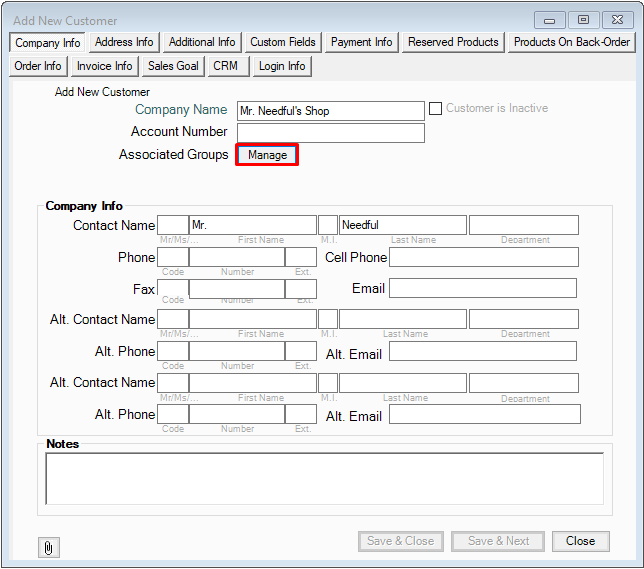The width and height of the screenshot is (644, 569).
Task: Open the Login Info tab
Action: tap(282, 66)
